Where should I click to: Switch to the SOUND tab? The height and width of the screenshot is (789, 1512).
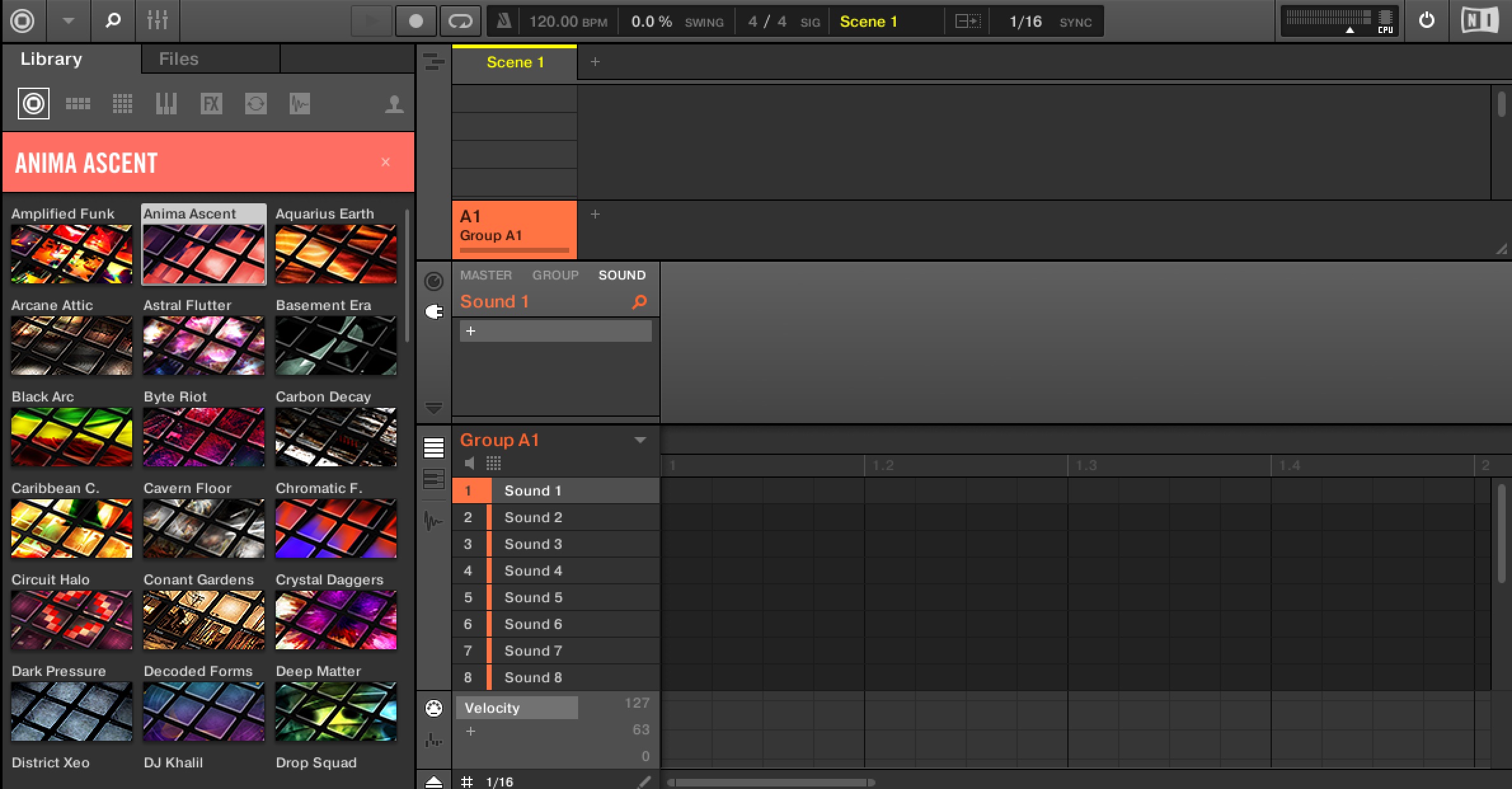tap(622, 275)
